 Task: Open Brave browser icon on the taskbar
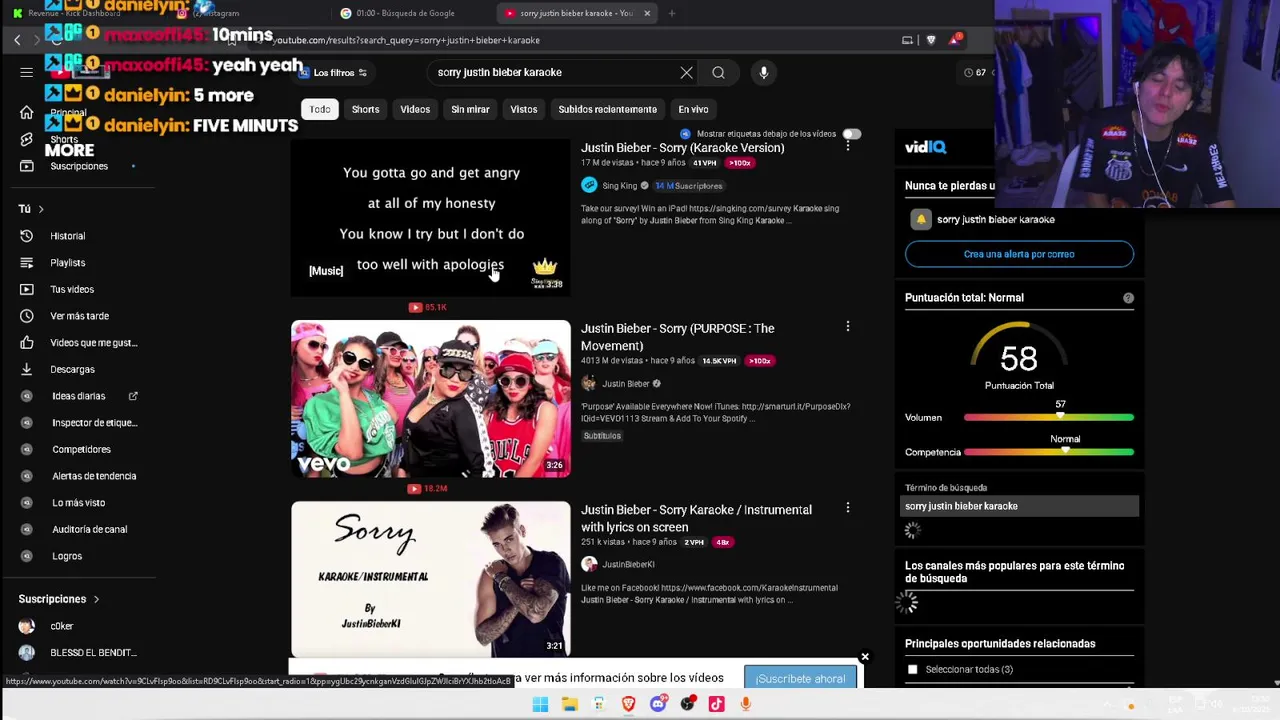[x=628, y=704]
